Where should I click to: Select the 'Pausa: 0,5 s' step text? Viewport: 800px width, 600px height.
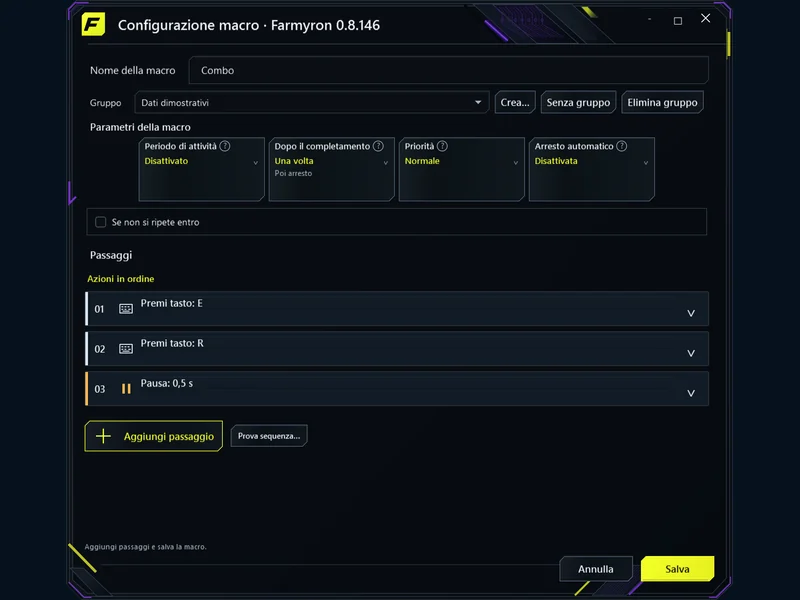pos(167,383)
